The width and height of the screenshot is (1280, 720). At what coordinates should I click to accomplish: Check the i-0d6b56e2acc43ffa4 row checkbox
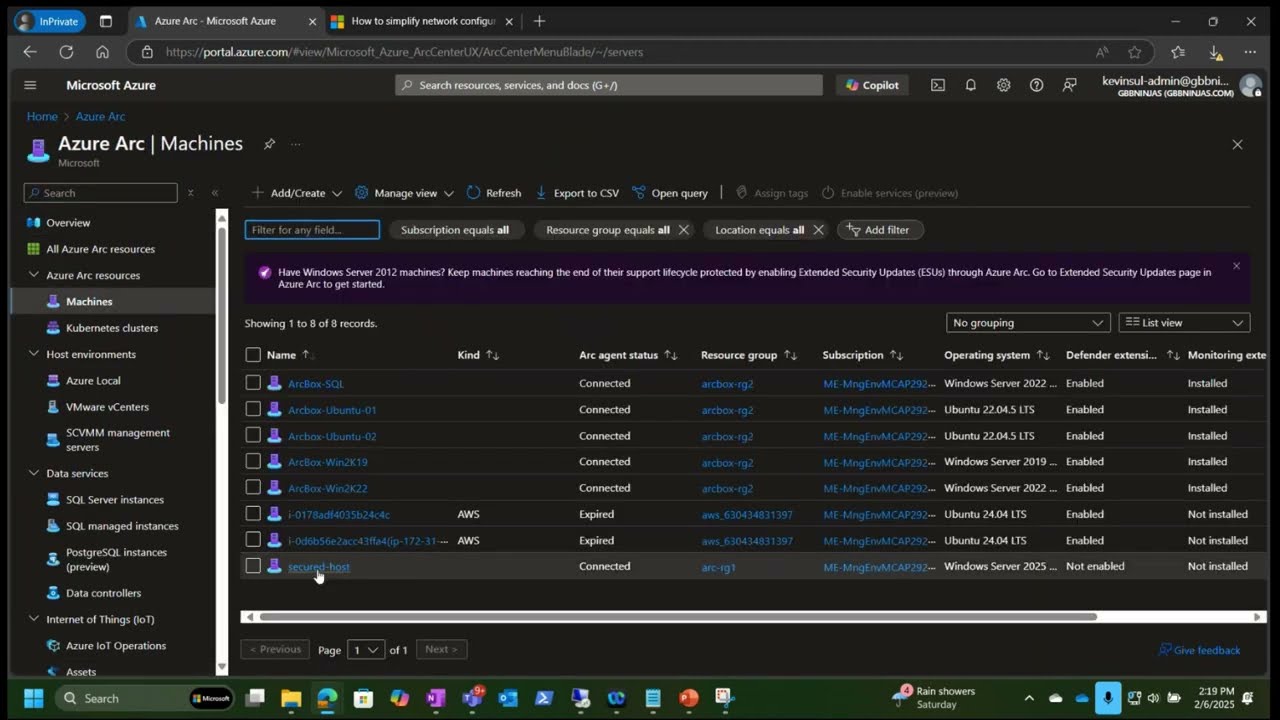pos(253,539)
